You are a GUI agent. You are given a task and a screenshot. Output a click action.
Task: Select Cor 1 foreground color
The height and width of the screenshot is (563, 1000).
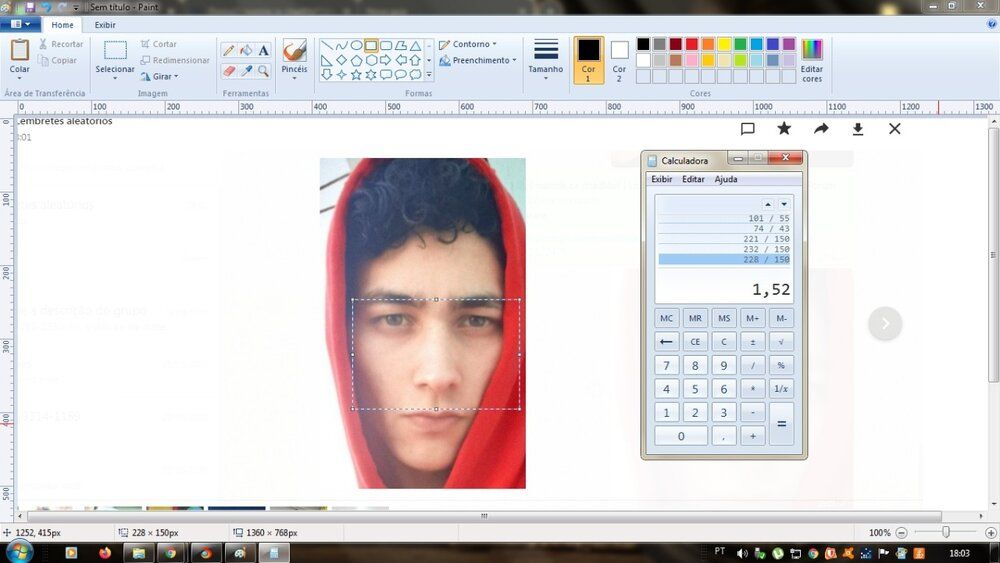click(588, 60)
